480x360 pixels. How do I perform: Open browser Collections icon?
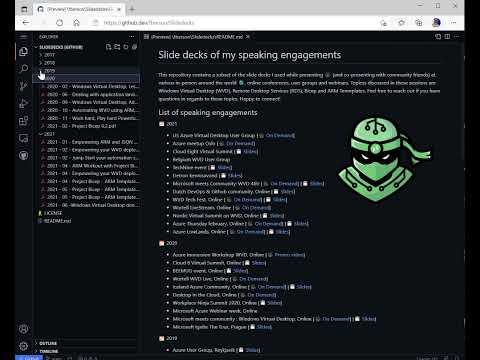click(x=419, y=23)
